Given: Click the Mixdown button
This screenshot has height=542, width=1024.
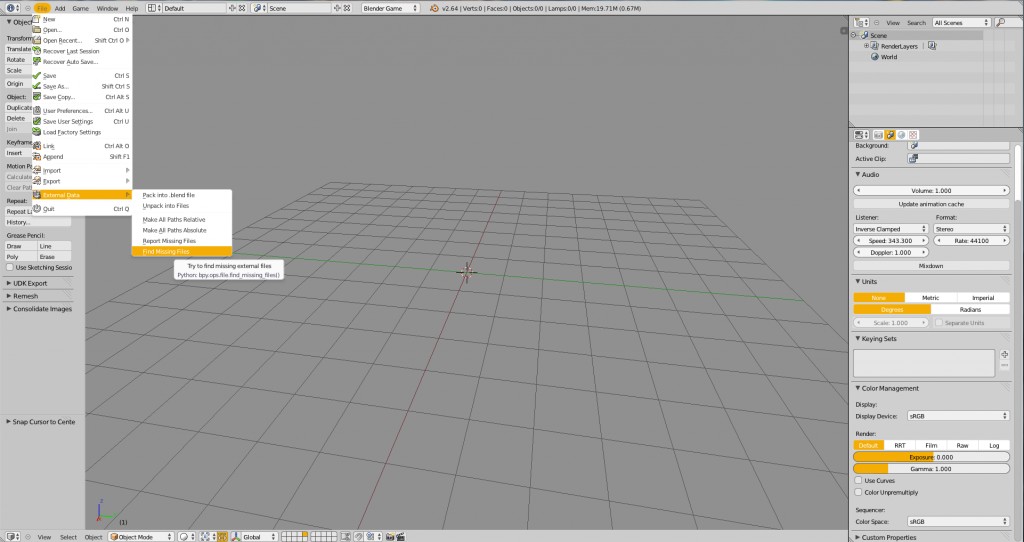Looking at the screenshot, I should pyautogui.click(x=930, y=266).
